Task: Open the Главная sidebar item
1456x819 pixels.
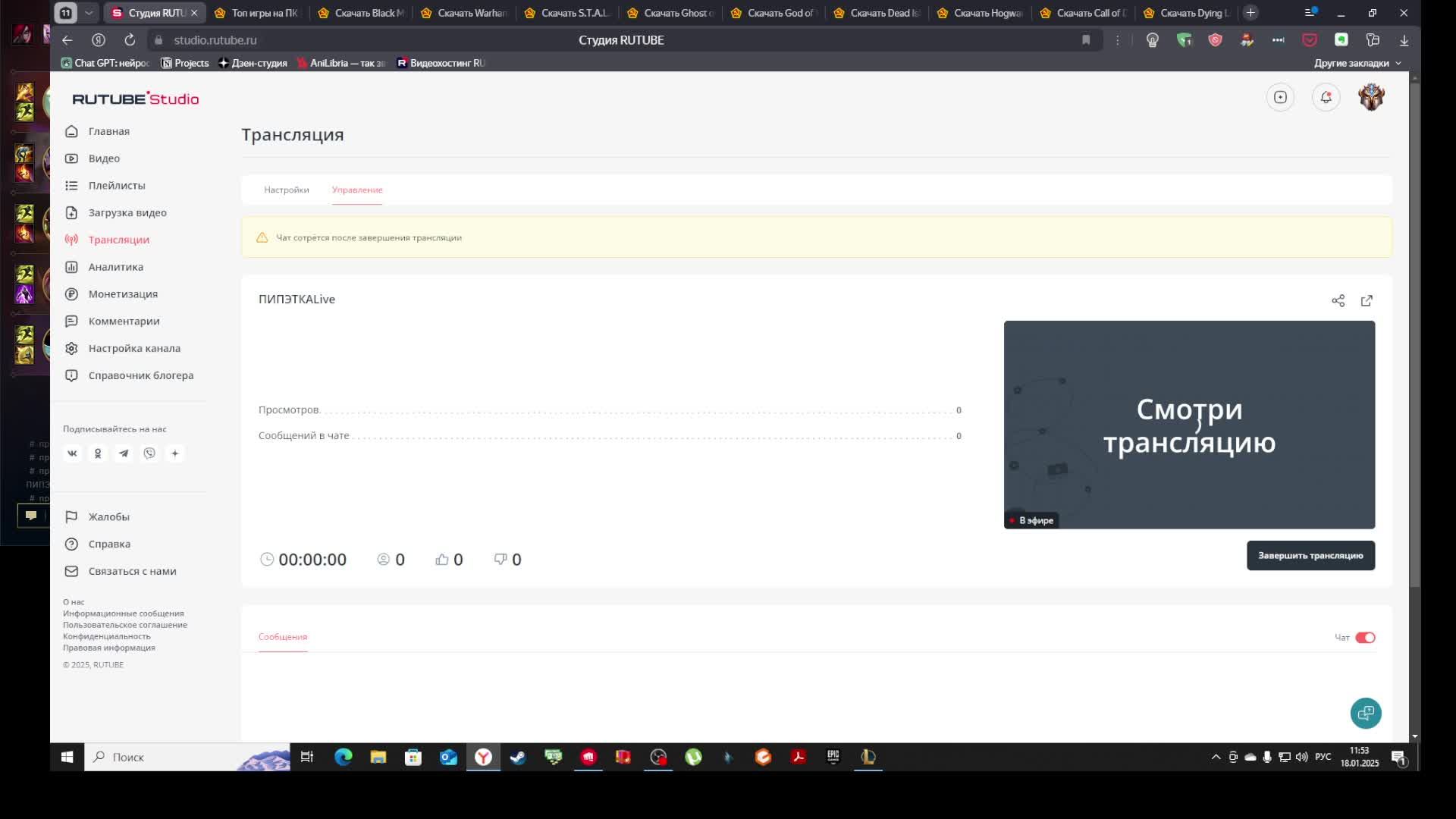Action: tap(108, 131)
